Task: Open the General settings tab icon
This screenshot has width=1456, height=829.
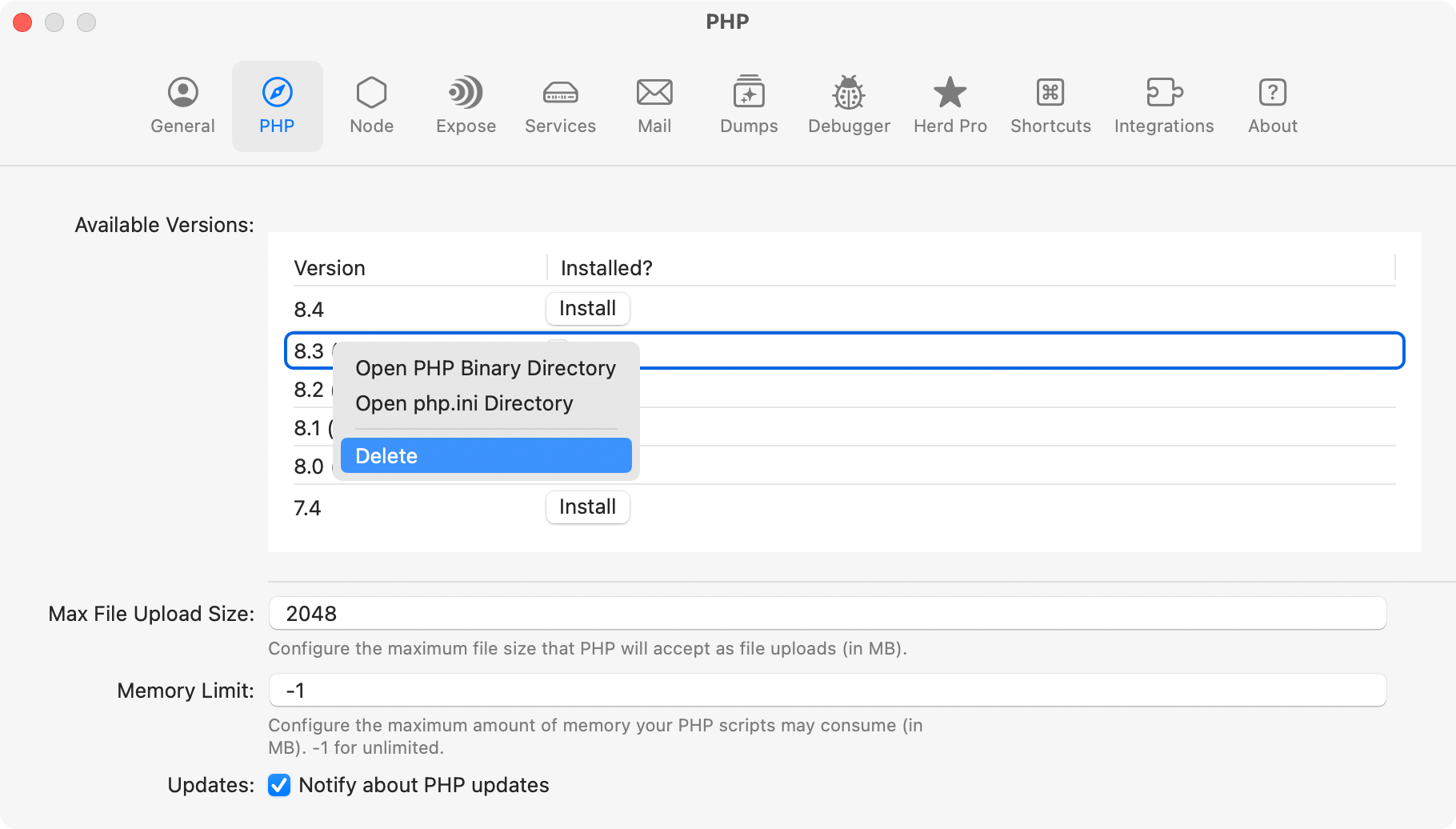Action: point(182,93)
